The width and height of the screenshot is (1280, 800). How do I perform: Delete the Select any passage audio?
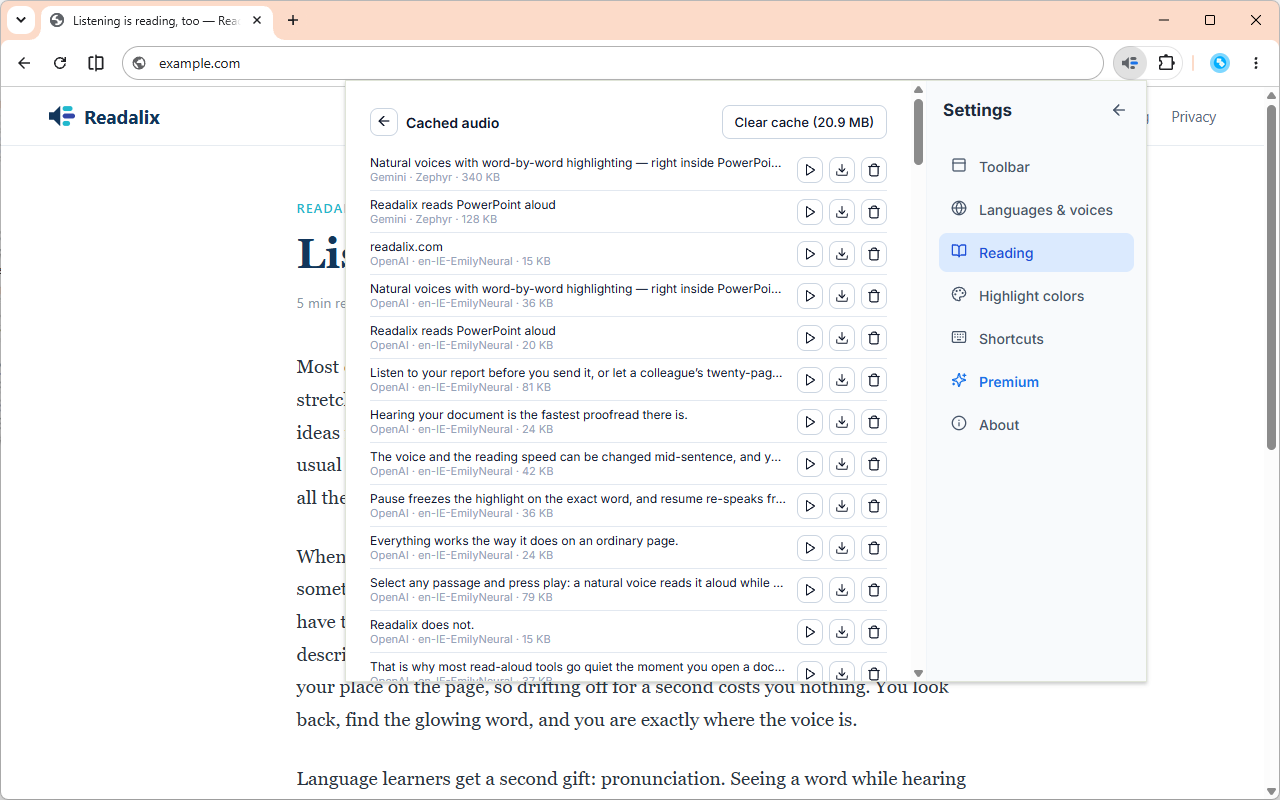pyautogui.click(x=874, y=590)
